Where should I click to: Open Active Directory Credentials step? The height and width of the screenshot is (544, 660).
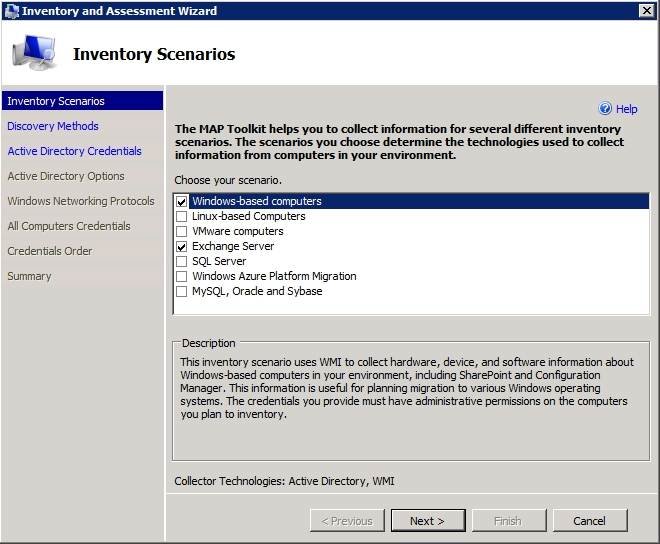click(x=75, y=151)
